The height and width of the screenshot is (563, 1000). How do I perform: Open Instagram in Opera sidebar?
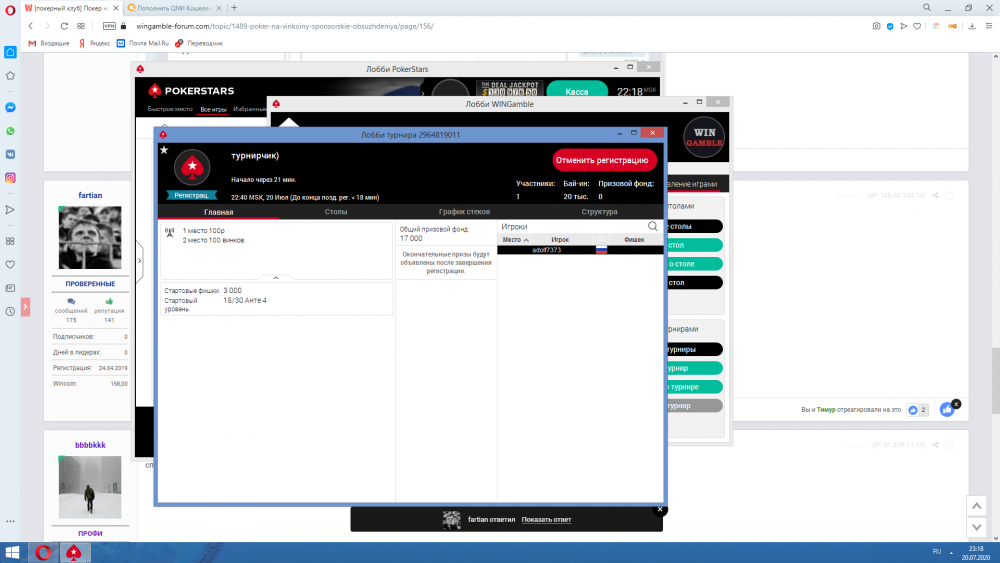tap(10, 178)
